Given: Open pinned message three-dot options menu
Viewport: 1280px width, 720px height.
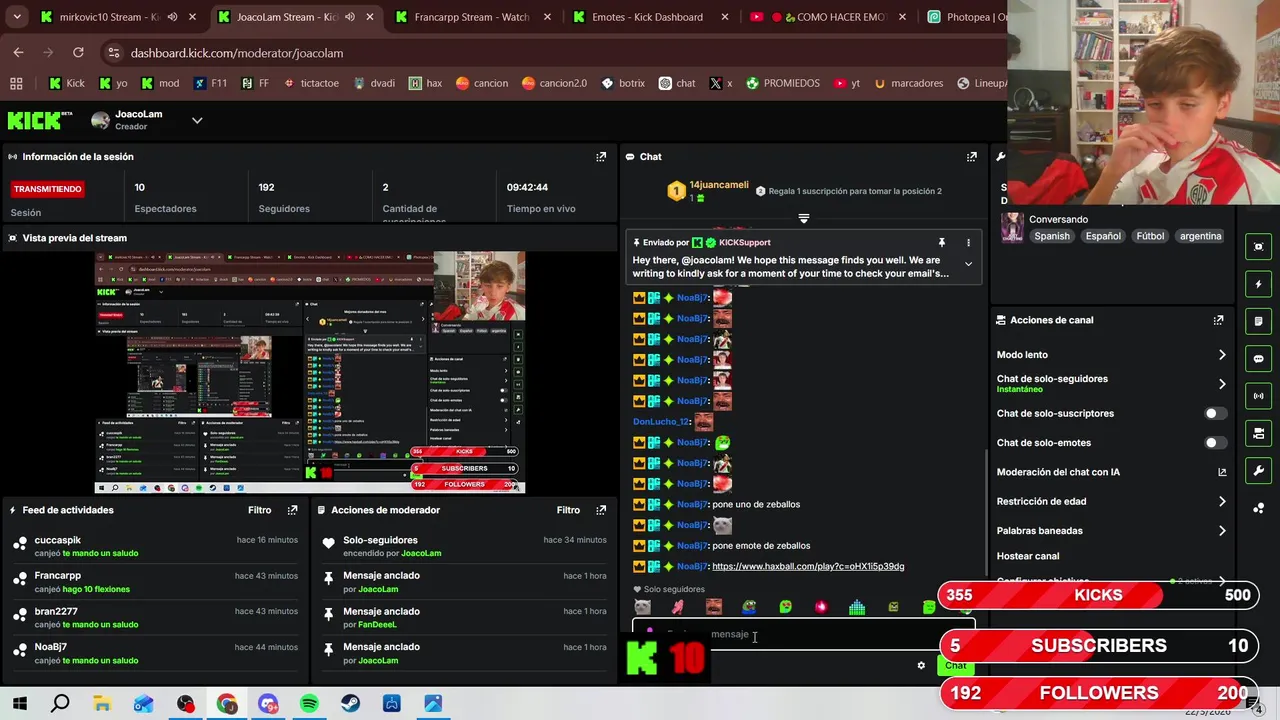Looking at the screenshot, I should click(968, 243).
